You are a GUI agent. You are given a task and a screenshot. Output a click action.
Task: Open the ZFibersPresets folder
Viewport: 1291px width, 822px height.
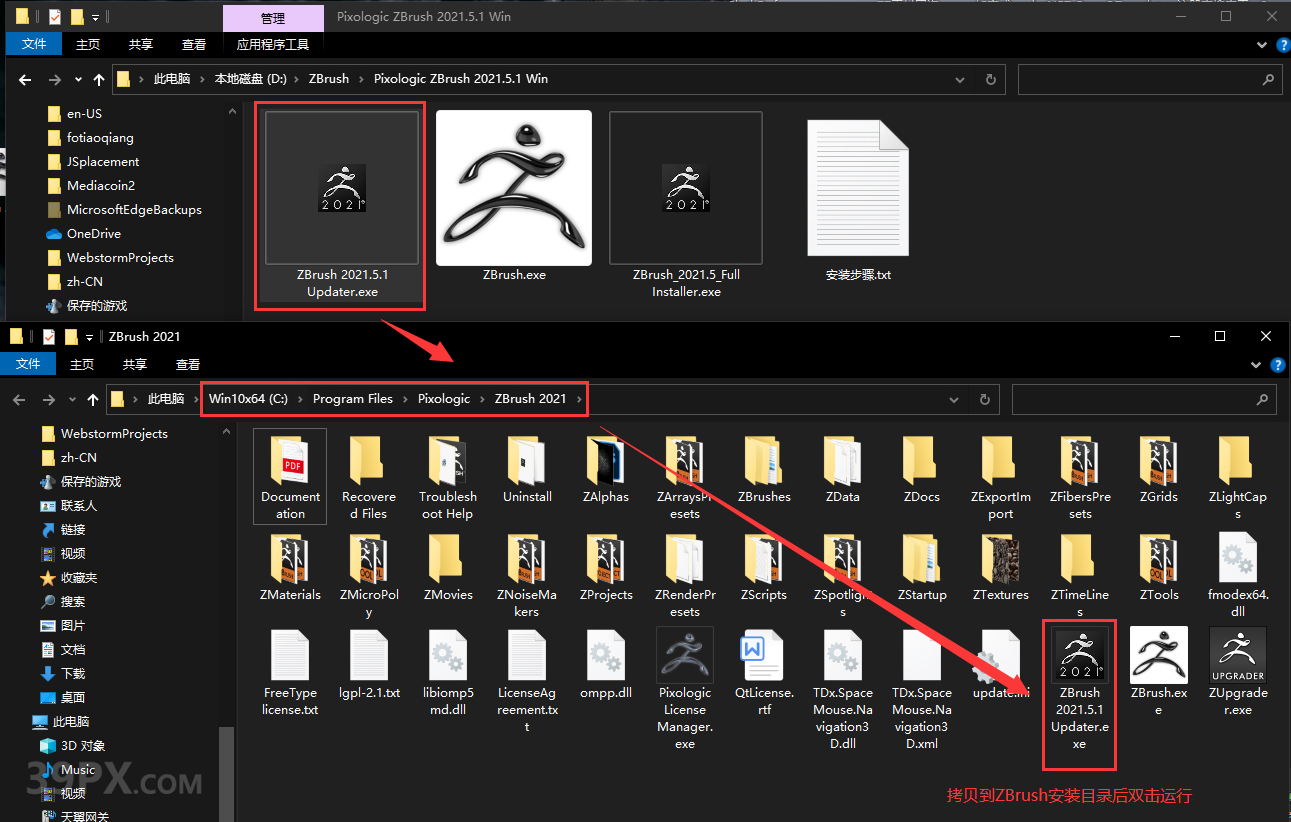tap(1080, 480)
